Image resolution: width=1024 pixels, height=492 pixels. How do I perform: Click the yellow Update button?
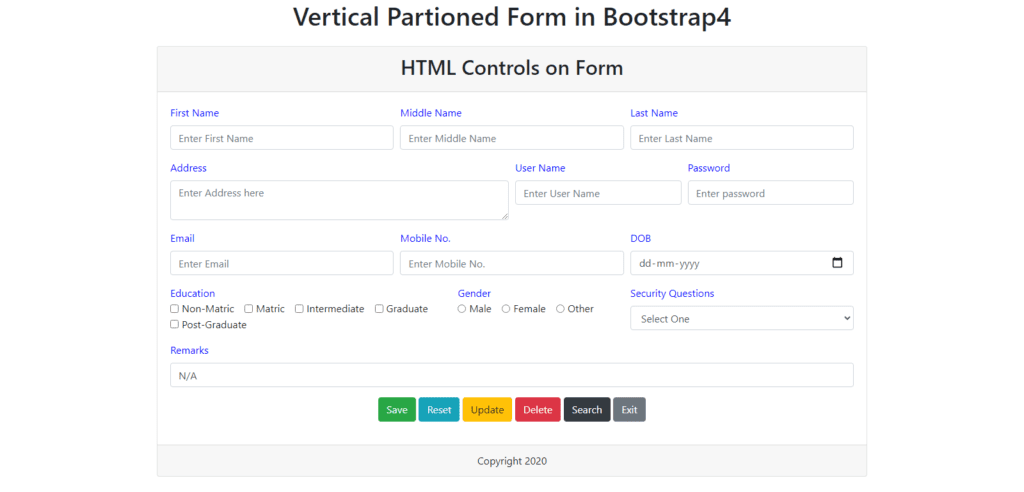pos(487,410)
